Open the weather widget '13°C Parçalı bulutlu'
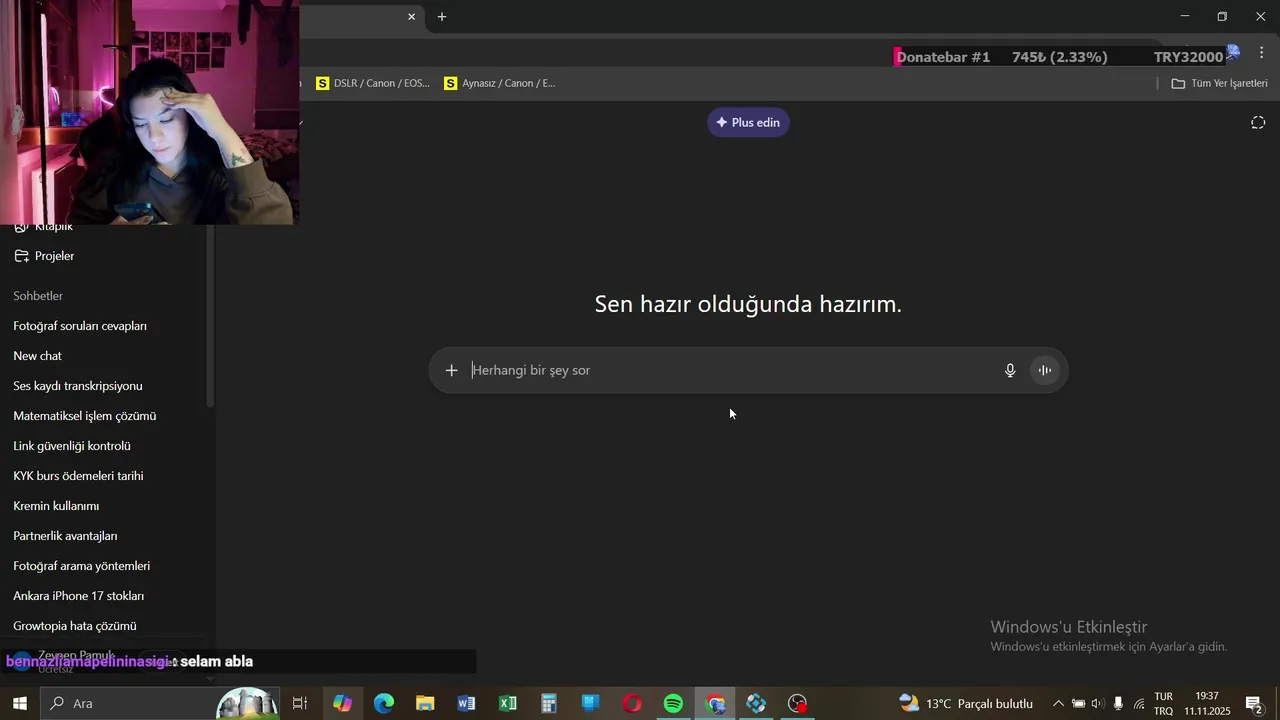The image size is (1280, 720). click(966, 703)
